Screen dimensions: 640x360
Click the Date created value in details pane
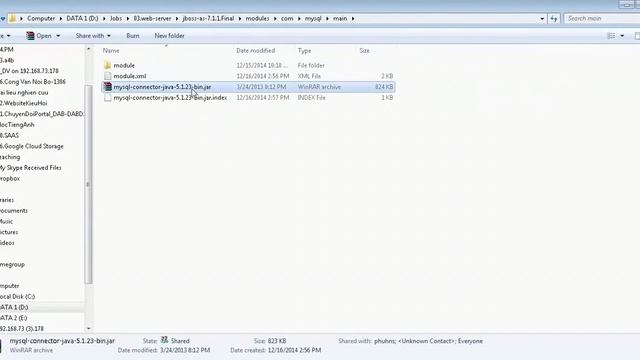pyautogui.click(x=294, y=350)
